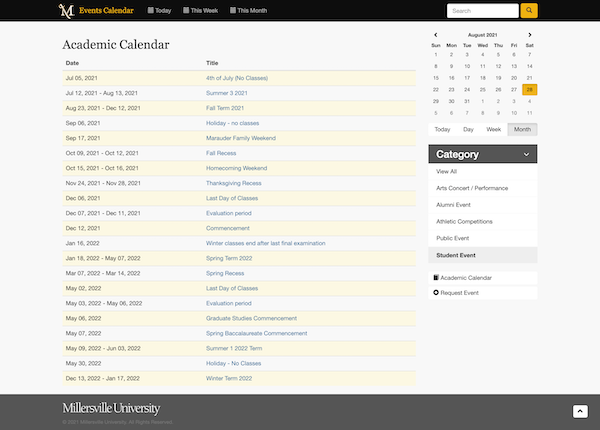Click the Academic Calendar book icon

click(436, 277)
